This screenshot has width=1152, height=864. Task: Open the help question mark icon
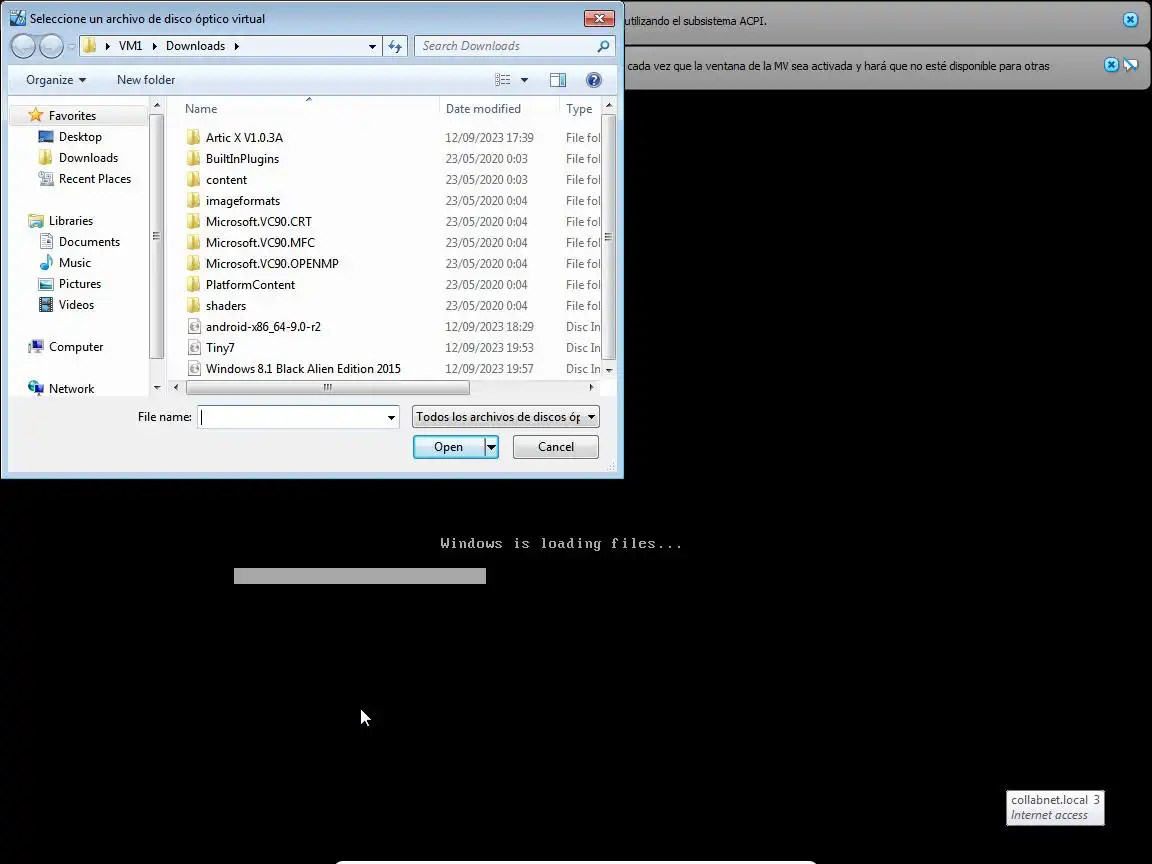tap(594, 80)
